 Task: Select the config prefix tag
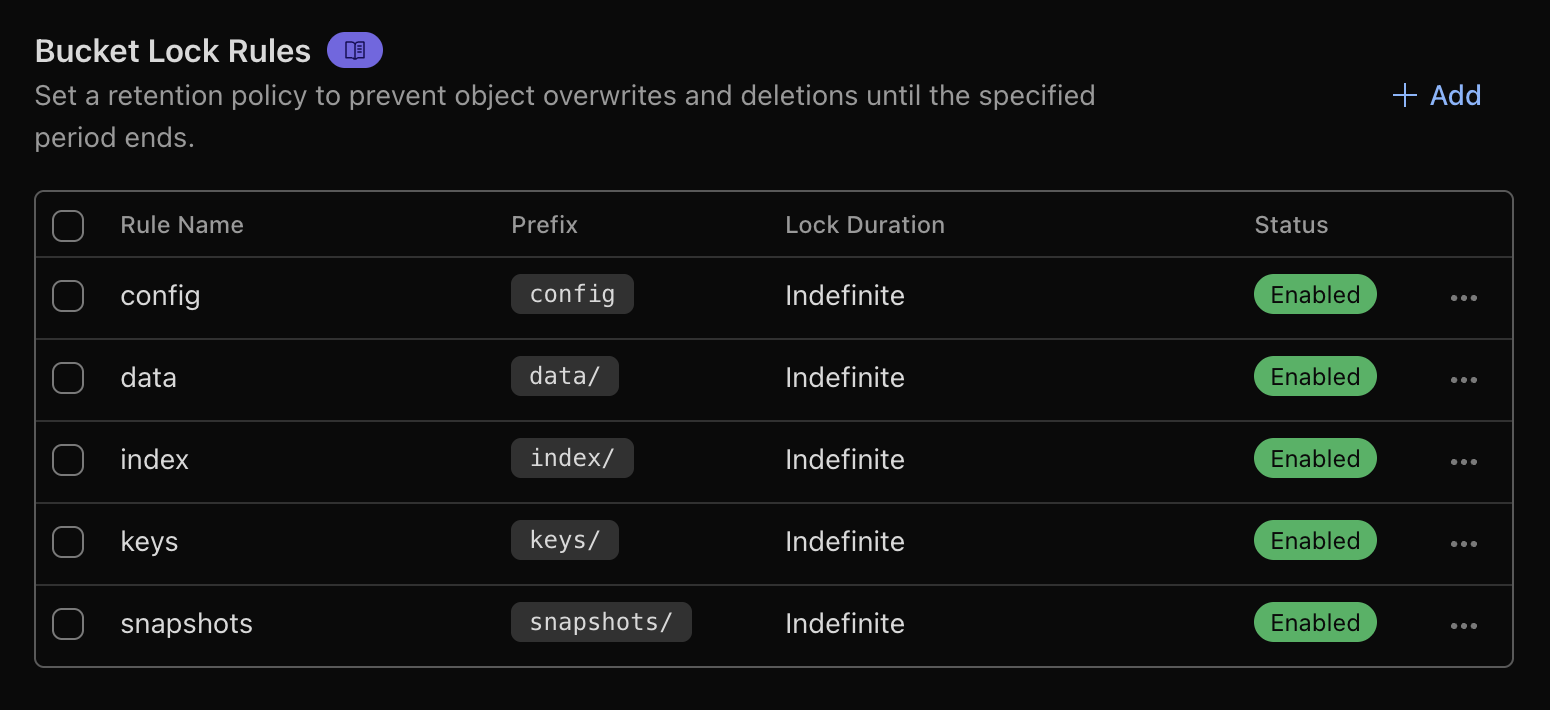click(572, 293)
